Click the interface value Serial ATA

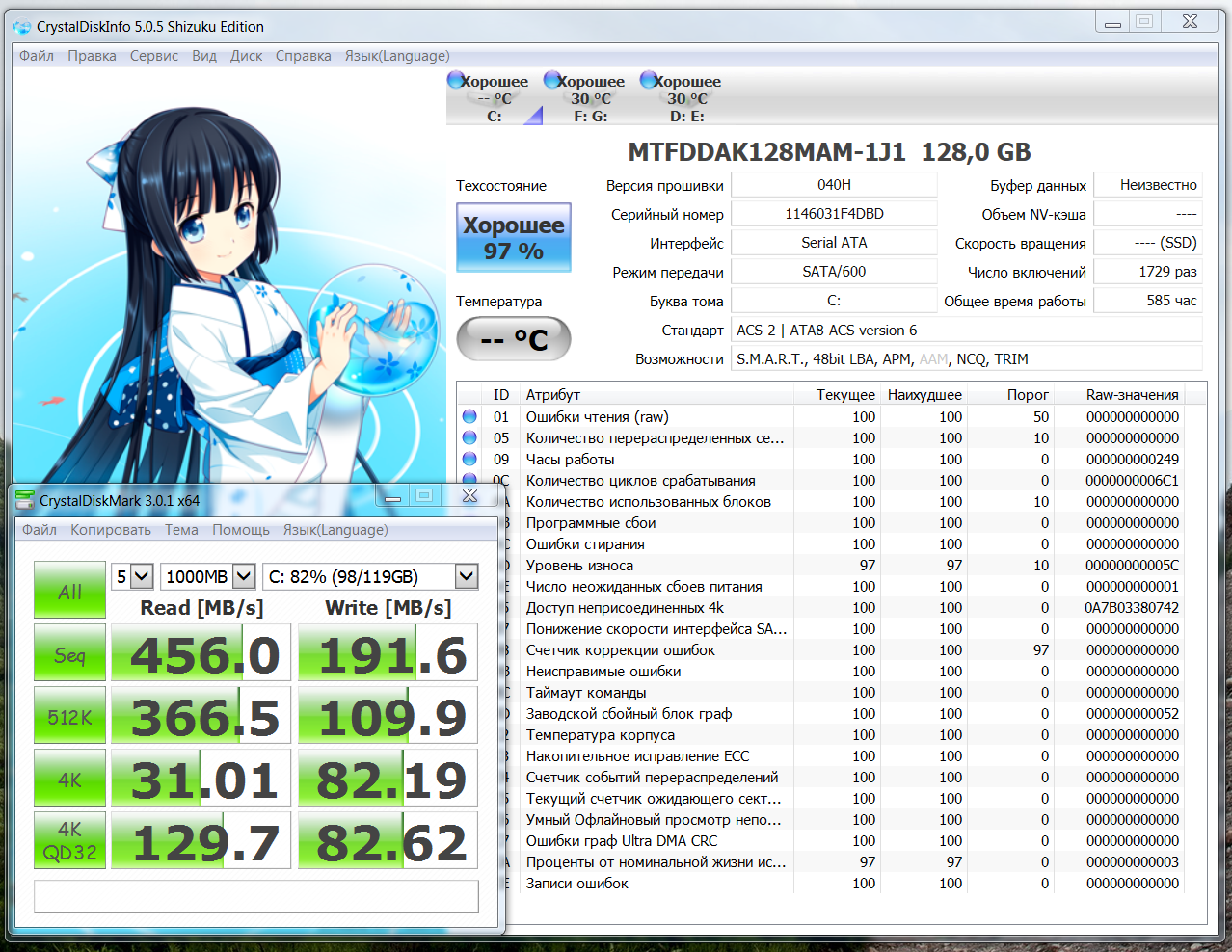834,243
